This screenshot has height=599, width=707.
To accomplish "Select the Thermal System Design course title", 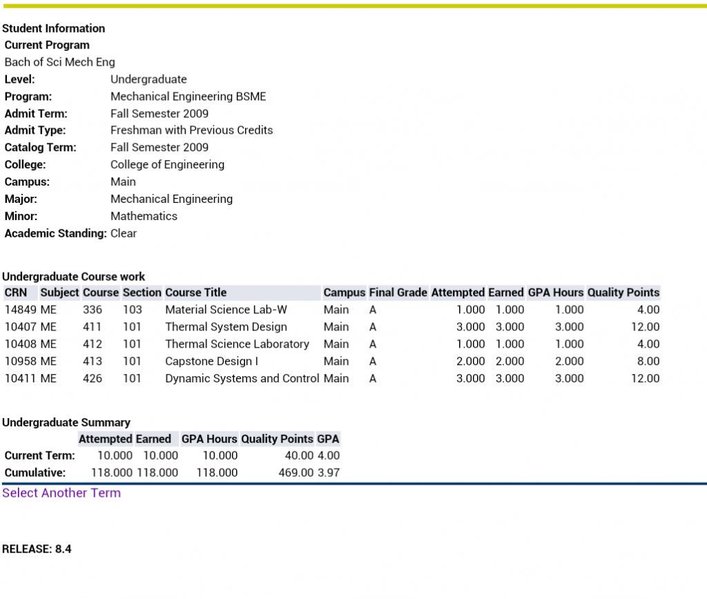I will (x=226, y=327).
